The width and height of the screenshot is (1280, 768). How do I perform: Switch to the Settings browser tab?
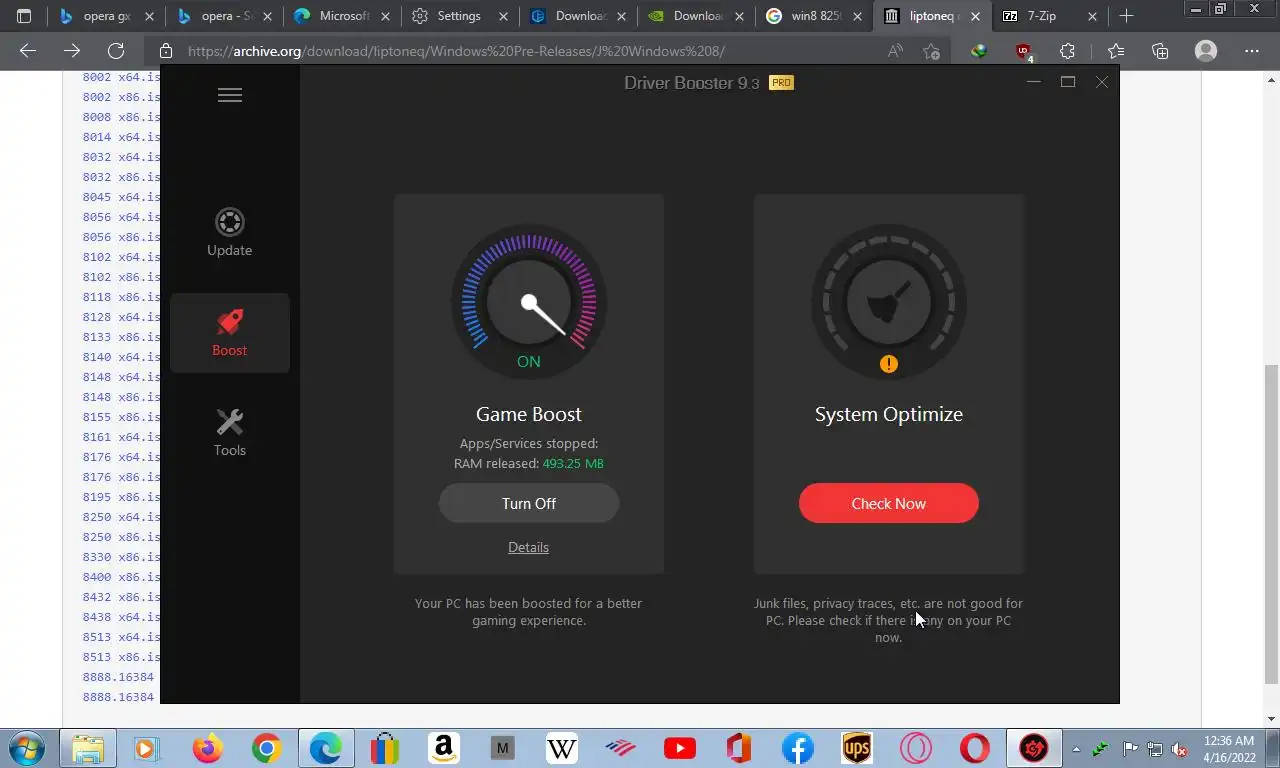click(x=460, y=16)
